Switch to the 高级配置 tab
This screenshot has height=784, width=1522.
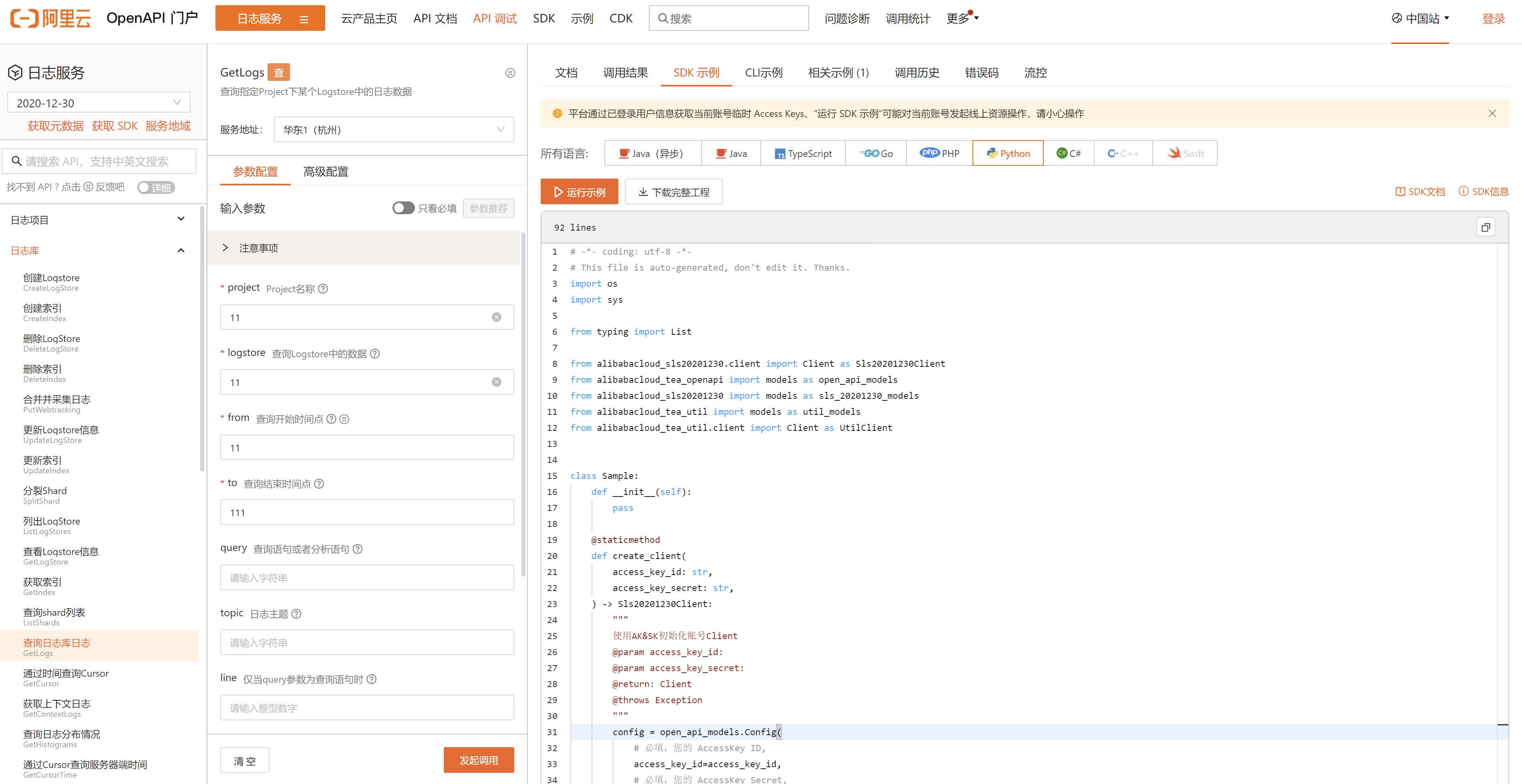(326, 172)
